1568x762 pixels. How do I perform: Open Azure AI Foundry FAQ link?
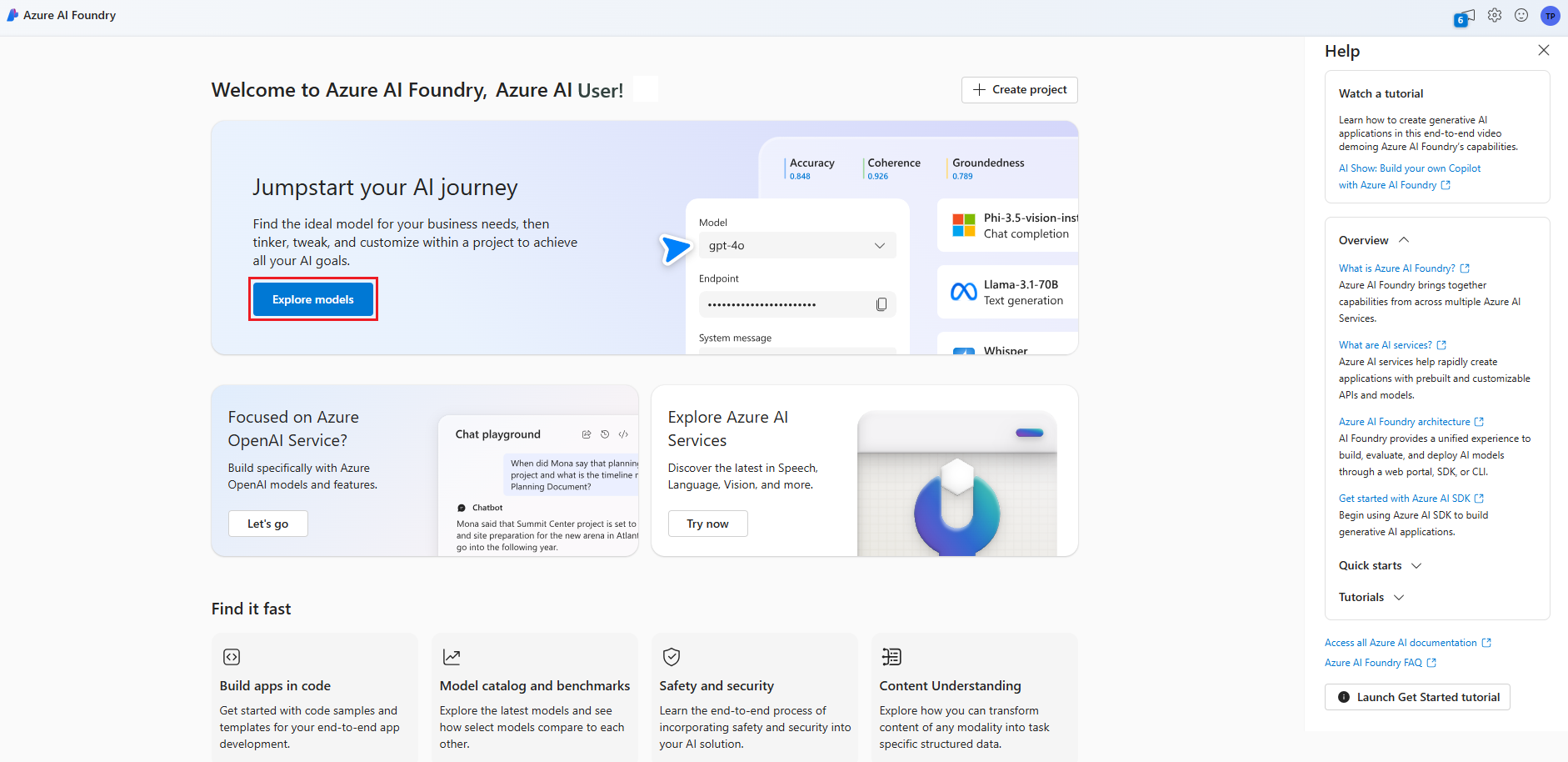[x=1381, y=663]
